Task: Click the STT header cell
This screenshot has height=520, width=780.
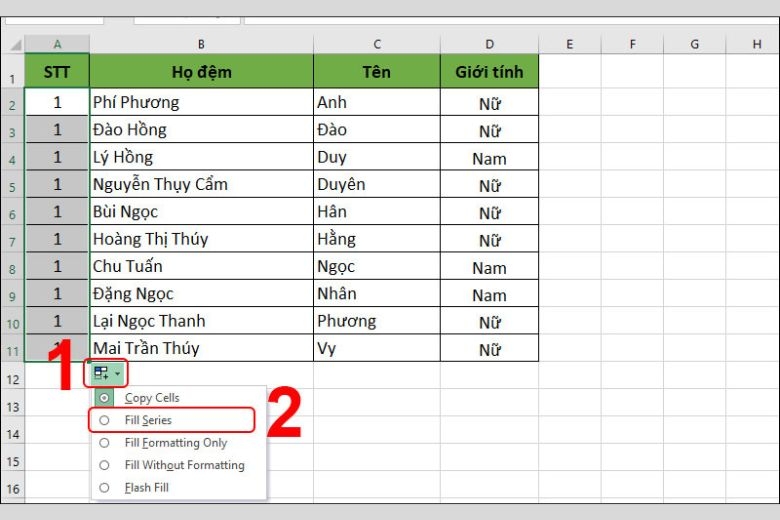Action: 57,71
